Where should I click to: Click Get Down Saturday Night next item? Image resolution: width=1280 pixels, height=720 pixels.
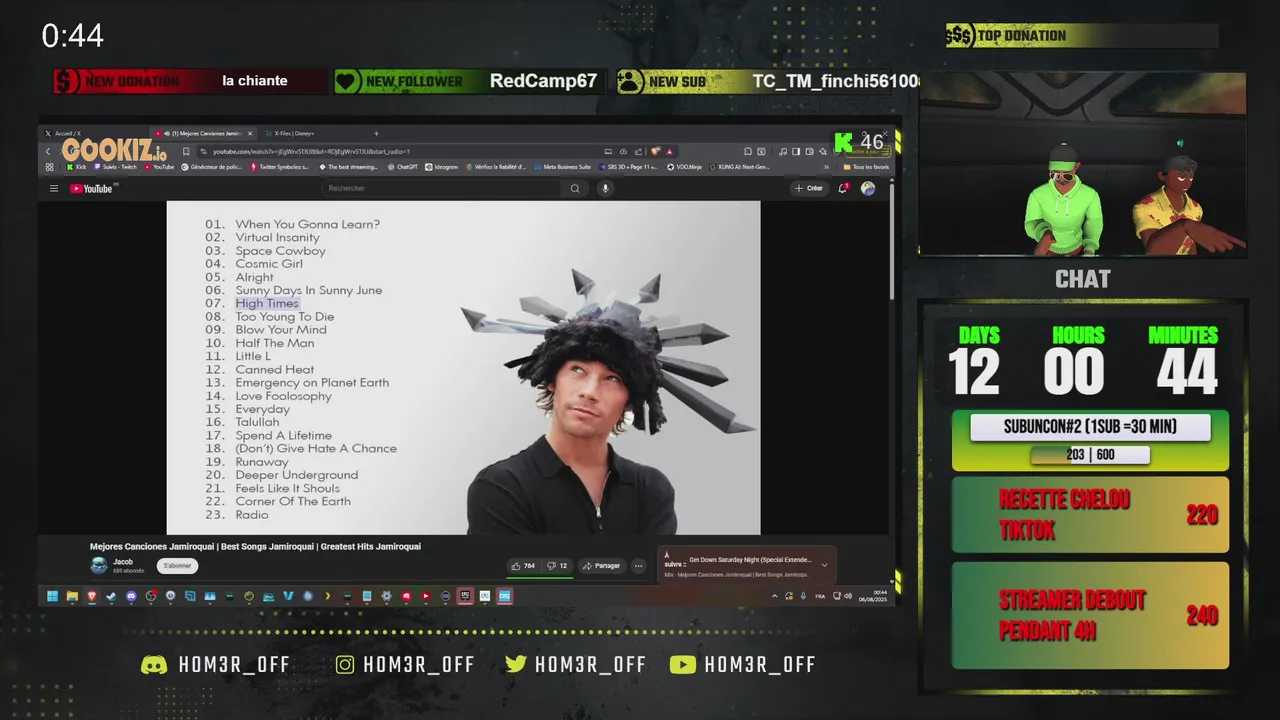click(750, 560)
